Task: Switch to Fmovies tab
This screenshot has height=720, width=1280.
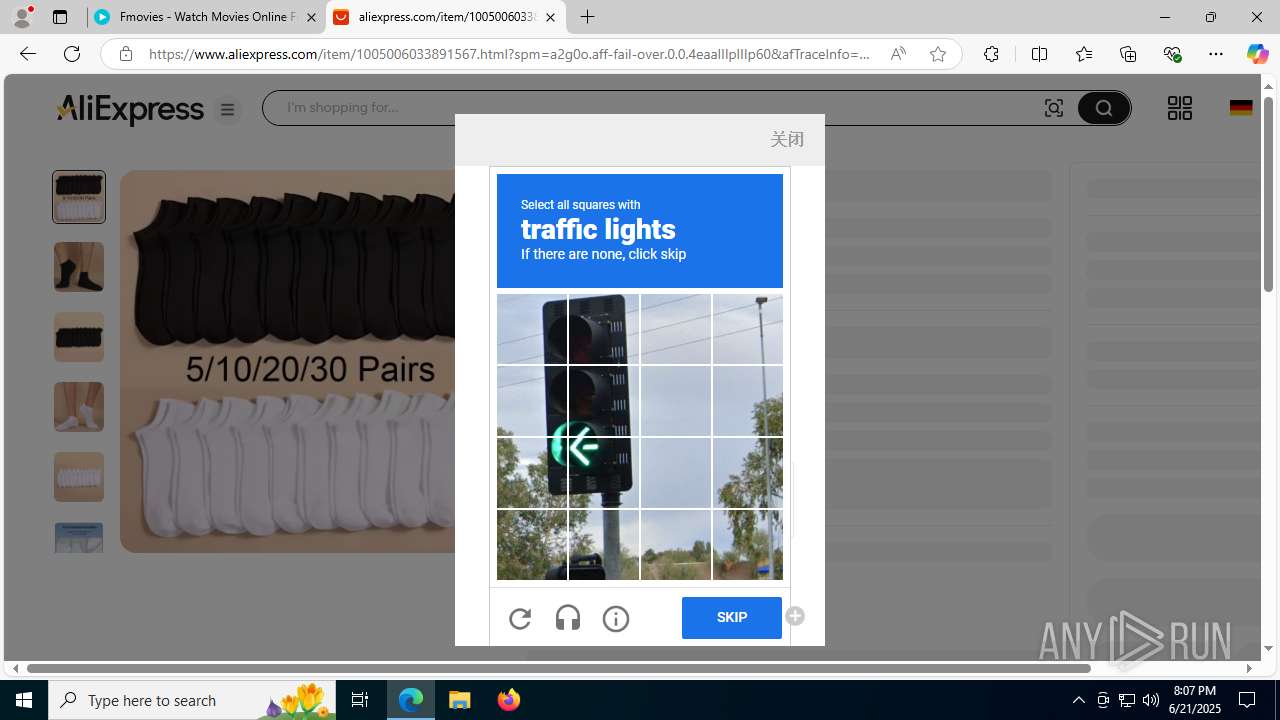Action: pos(205,17)
